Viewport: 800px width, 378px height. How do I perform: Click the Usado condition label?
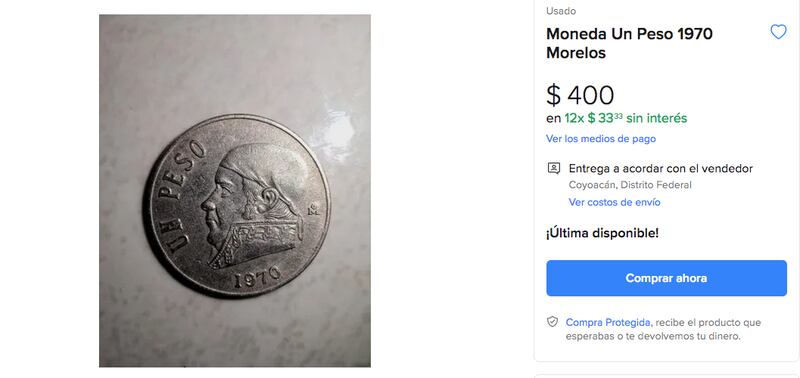click(x=561, y=11)
